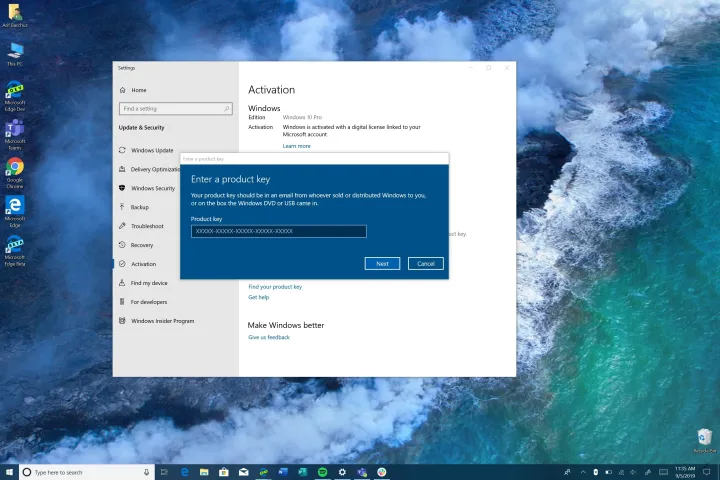The height and width of the screenshot is (480, 720).
Task: Open Publisher from the taskbar
Action: (x=303, y=472)
